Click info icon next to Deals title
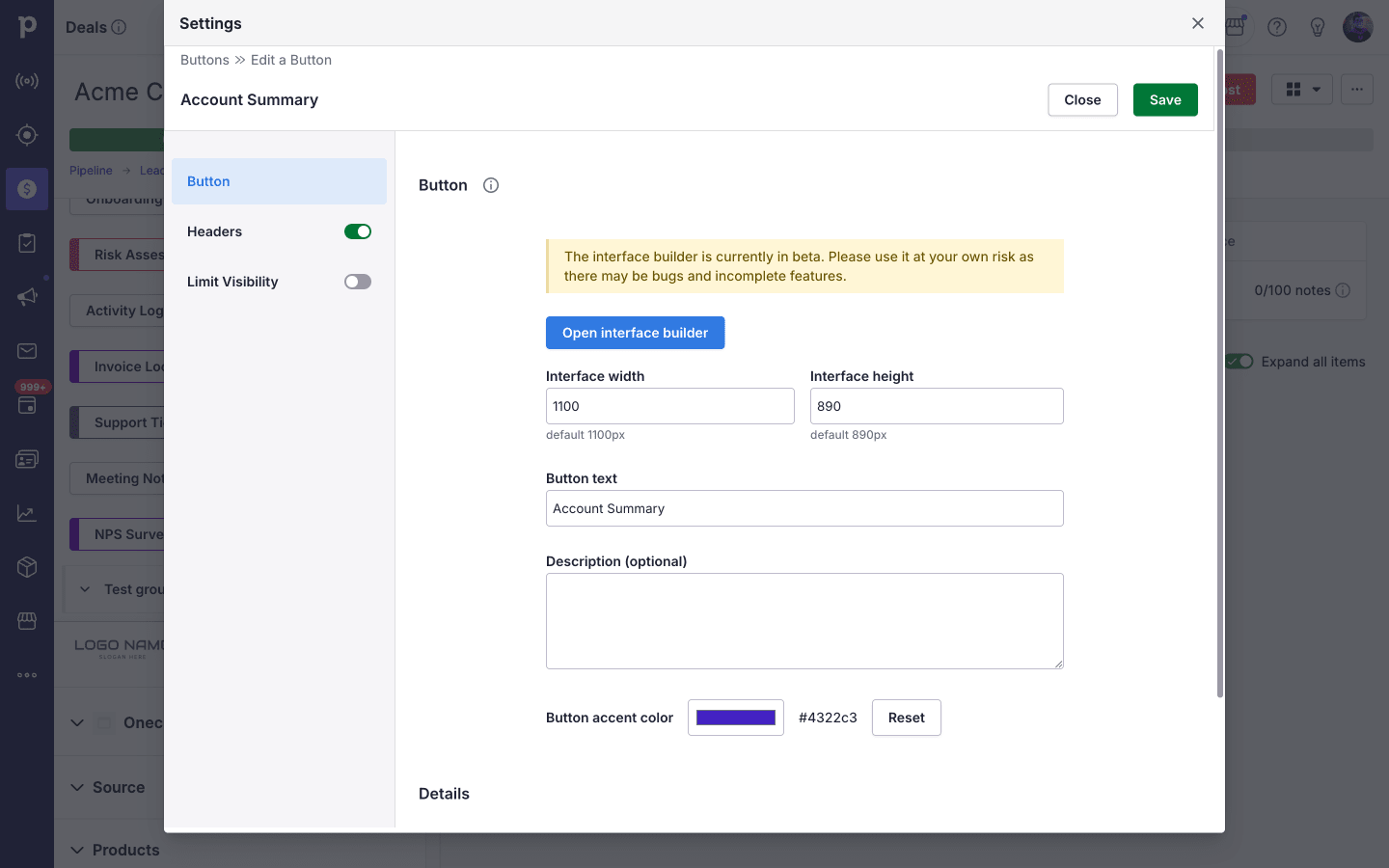Image resolution: width=1389 pixels, height=868 pixels. [119, 27]
